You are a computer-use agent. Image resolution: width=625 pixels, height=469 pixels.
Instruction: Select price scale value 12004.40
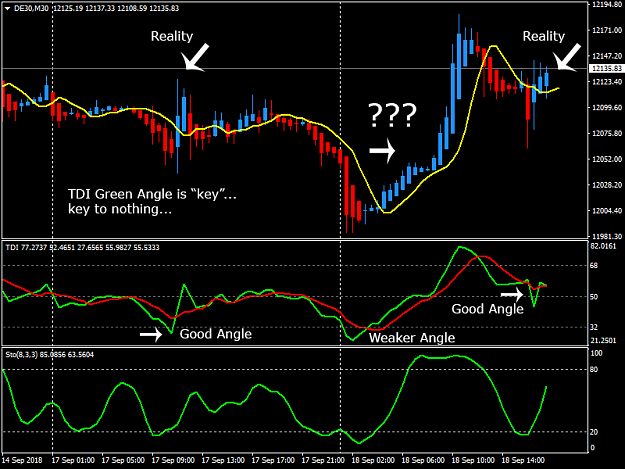(x=607, y=211)
